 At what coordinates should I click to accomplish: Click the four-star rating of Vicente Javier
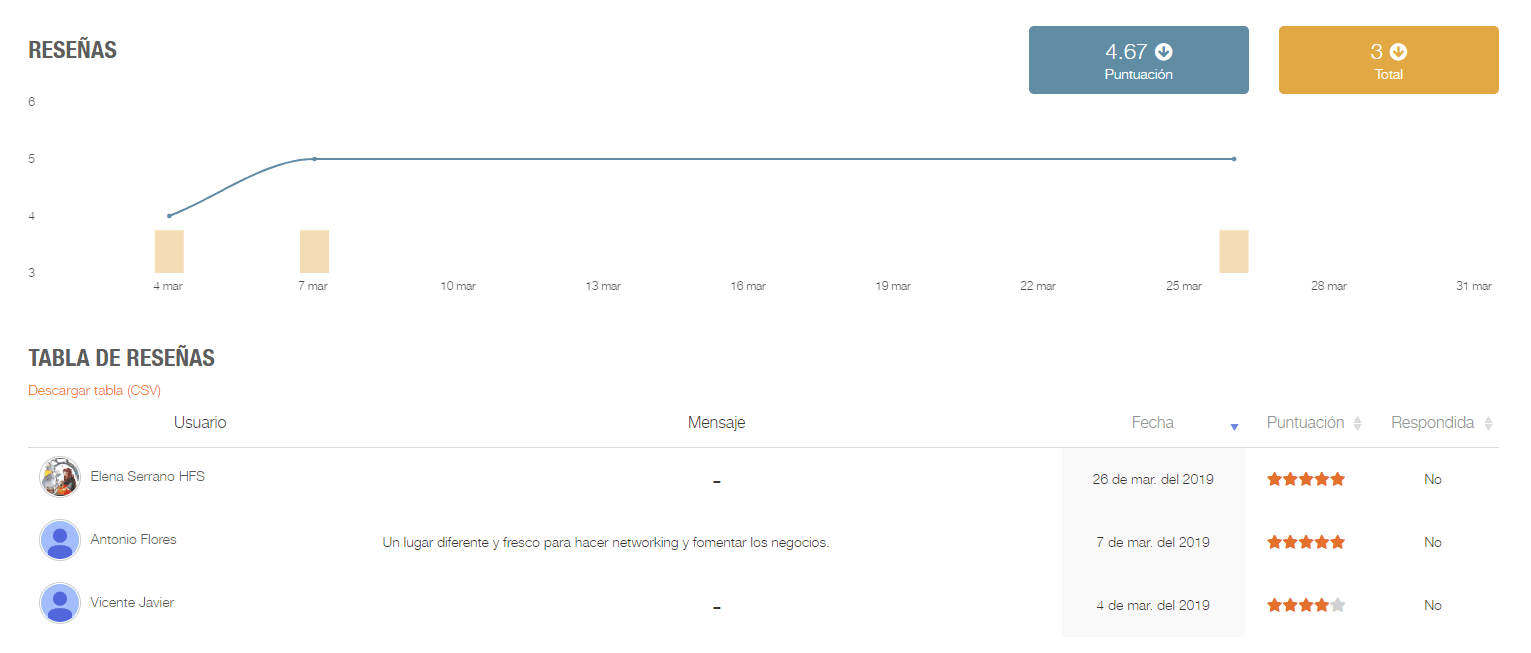1306,605
